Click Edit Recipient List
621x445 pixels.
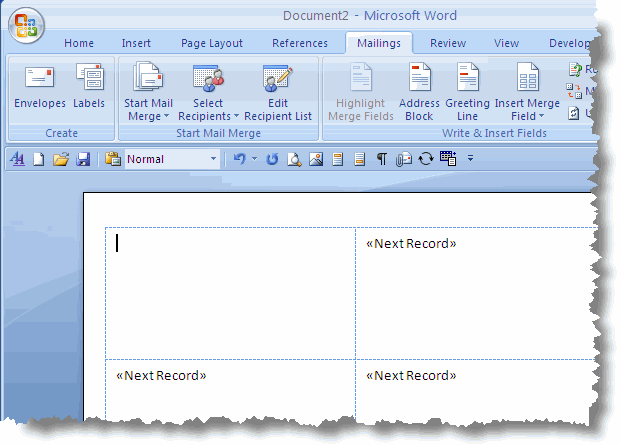[278, 92]
